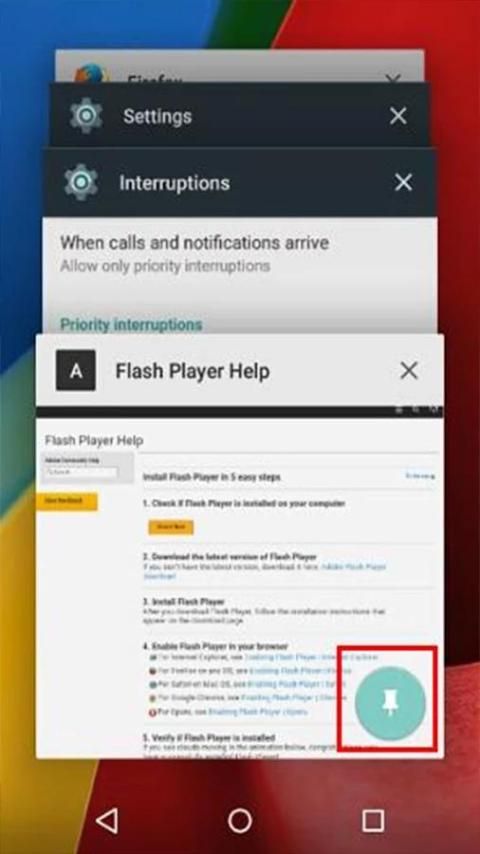Viewport: 480px width, 854px height.
Task: Dismiss the Settings card with its X
Action: click(x=398, y=115)
